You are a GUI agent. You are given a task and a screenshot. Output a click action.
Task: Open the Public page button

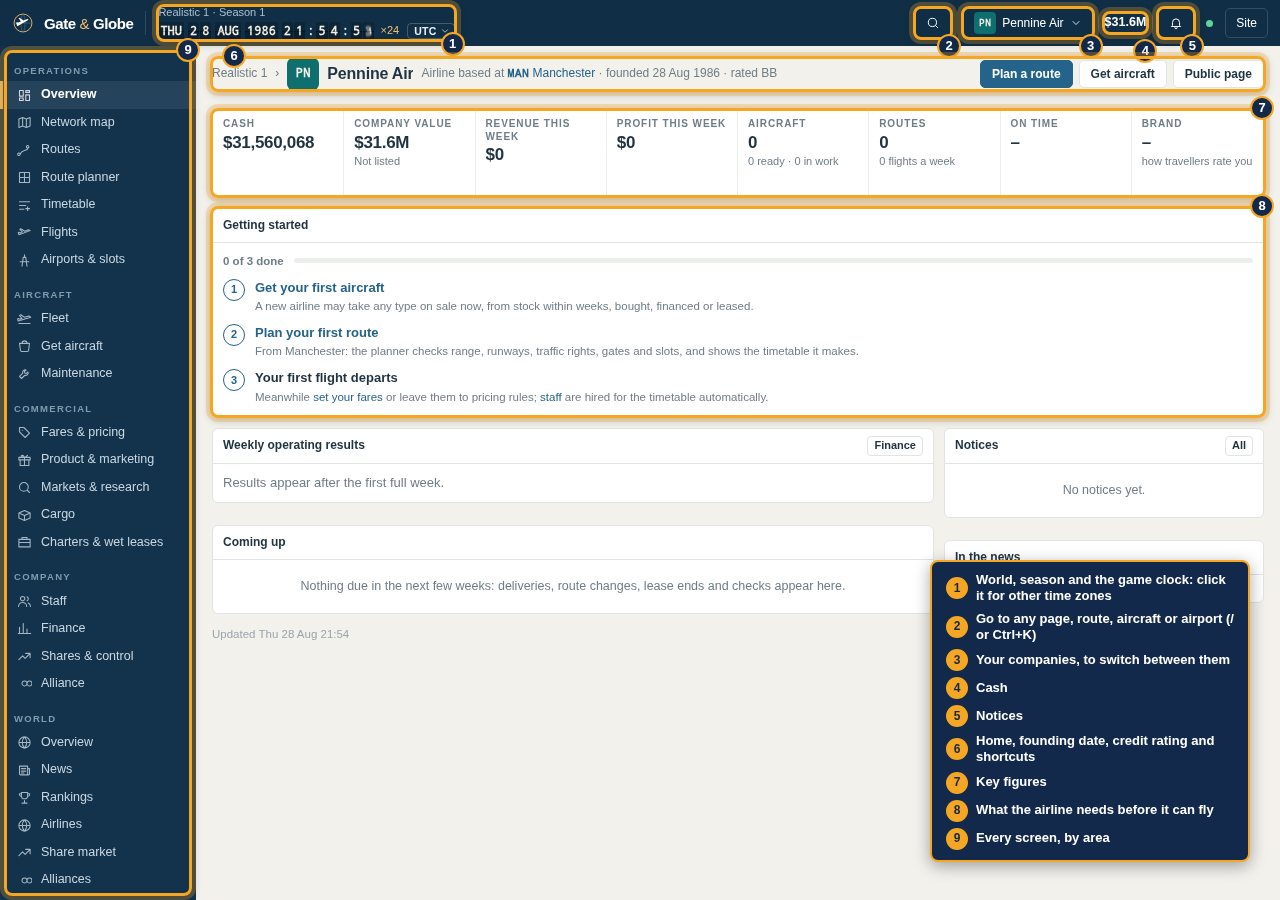tap(1218, 74)
